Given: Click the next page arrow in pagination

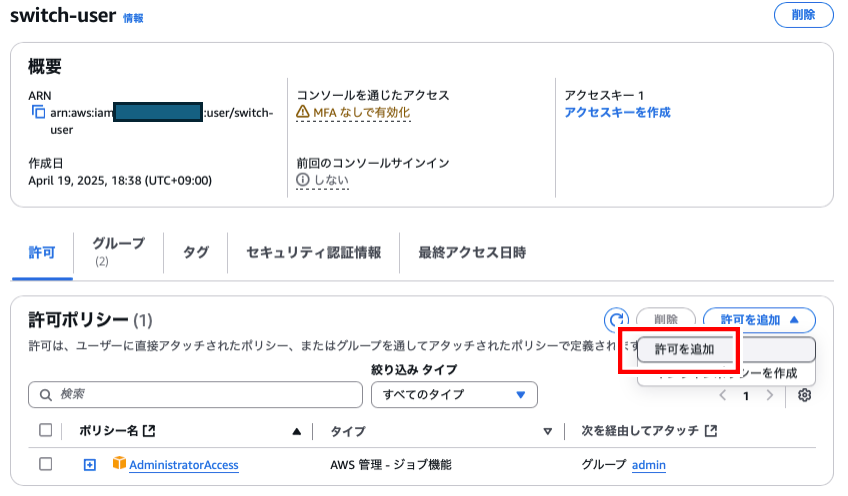Looking at the screenshot, I should (769, 395).
